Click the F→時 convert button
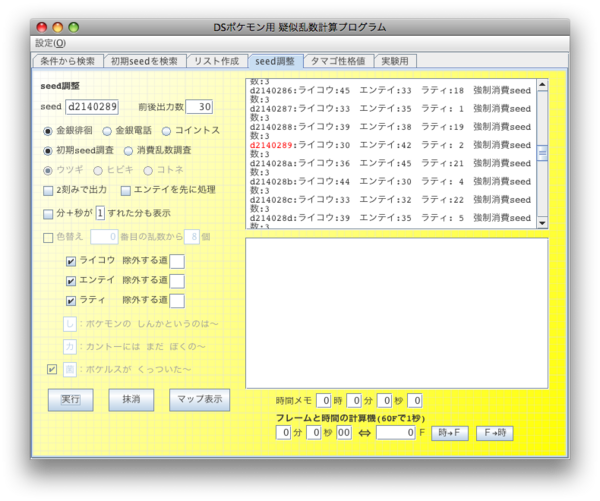600x501 pixels. [495, 433]
